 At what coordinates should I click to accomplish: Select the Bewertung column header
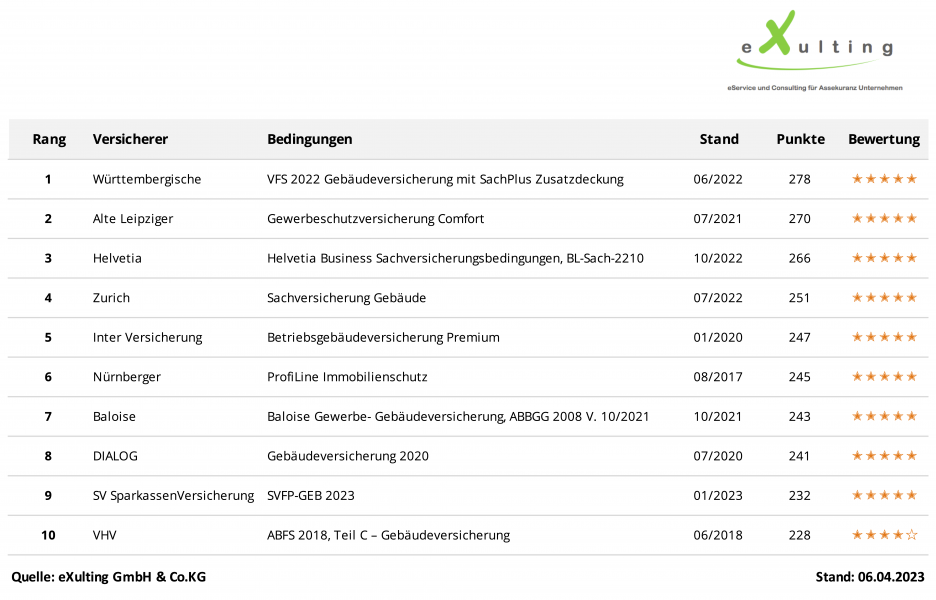[883, 139]
